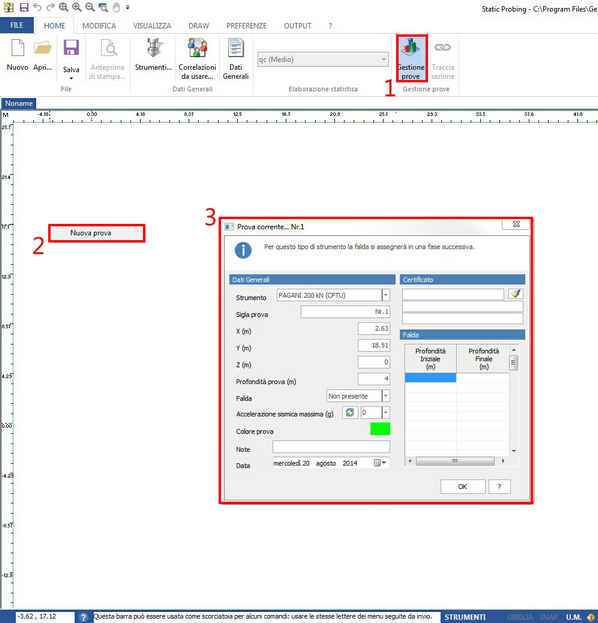Open Correlazioni da usare
The height and width of the screenshot is (623, 598).
pos(197,48)
